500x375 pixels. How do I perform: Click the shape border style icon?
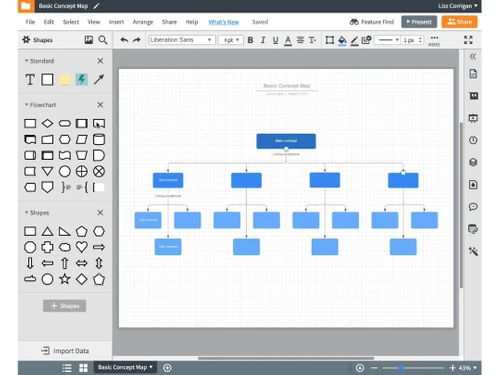(x=329, y=40)
